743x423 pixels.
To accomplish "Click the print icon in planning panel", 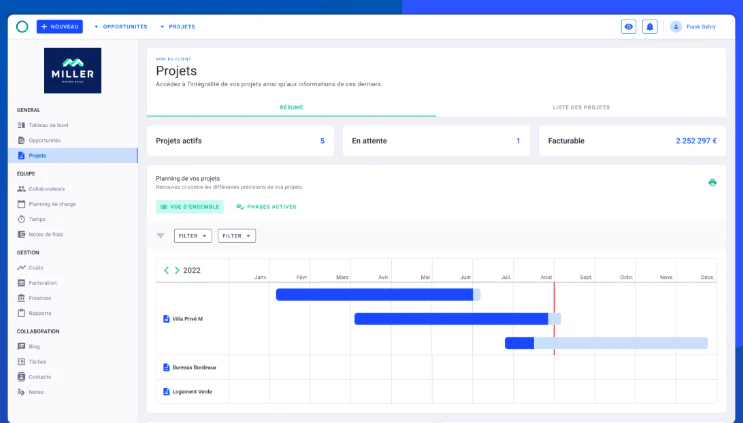I will (x=712, y=182).
